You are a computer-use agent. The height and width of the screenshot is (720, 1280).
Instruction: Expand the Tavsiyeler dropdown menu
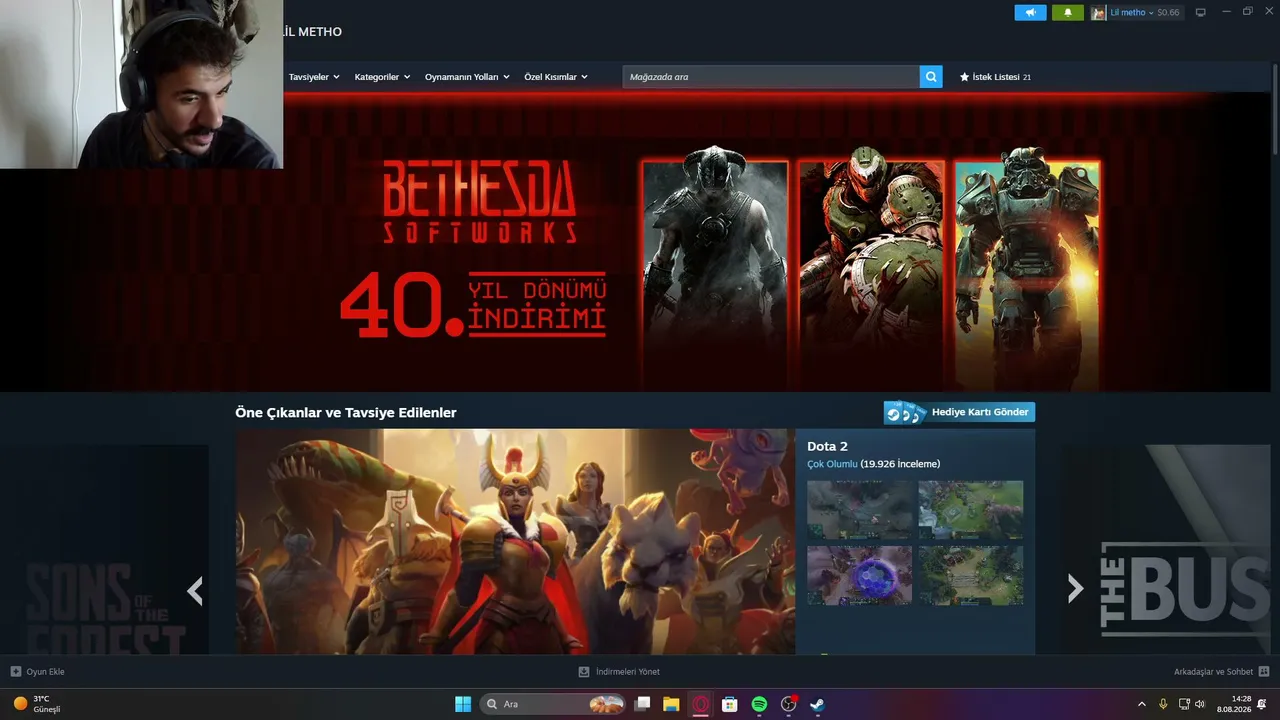pos(314,77)
